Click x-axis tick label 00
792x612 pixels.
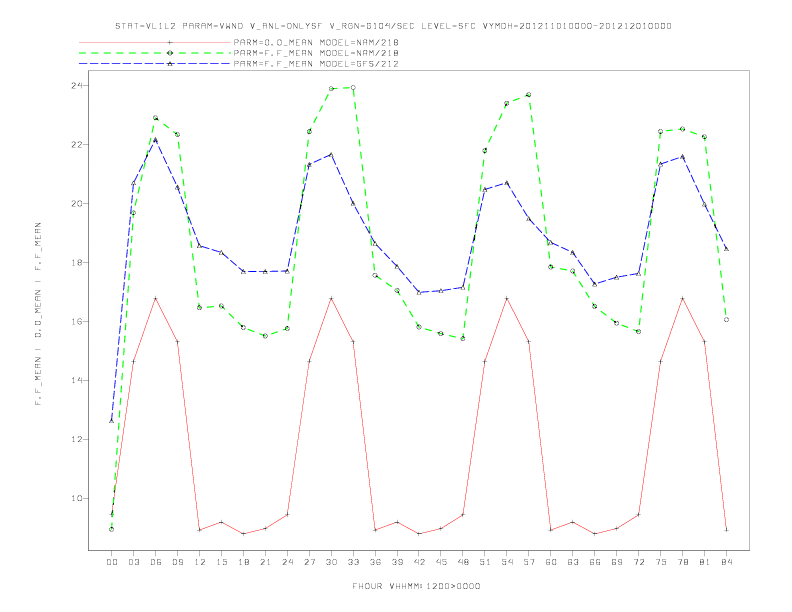click(x=112, y=562)
